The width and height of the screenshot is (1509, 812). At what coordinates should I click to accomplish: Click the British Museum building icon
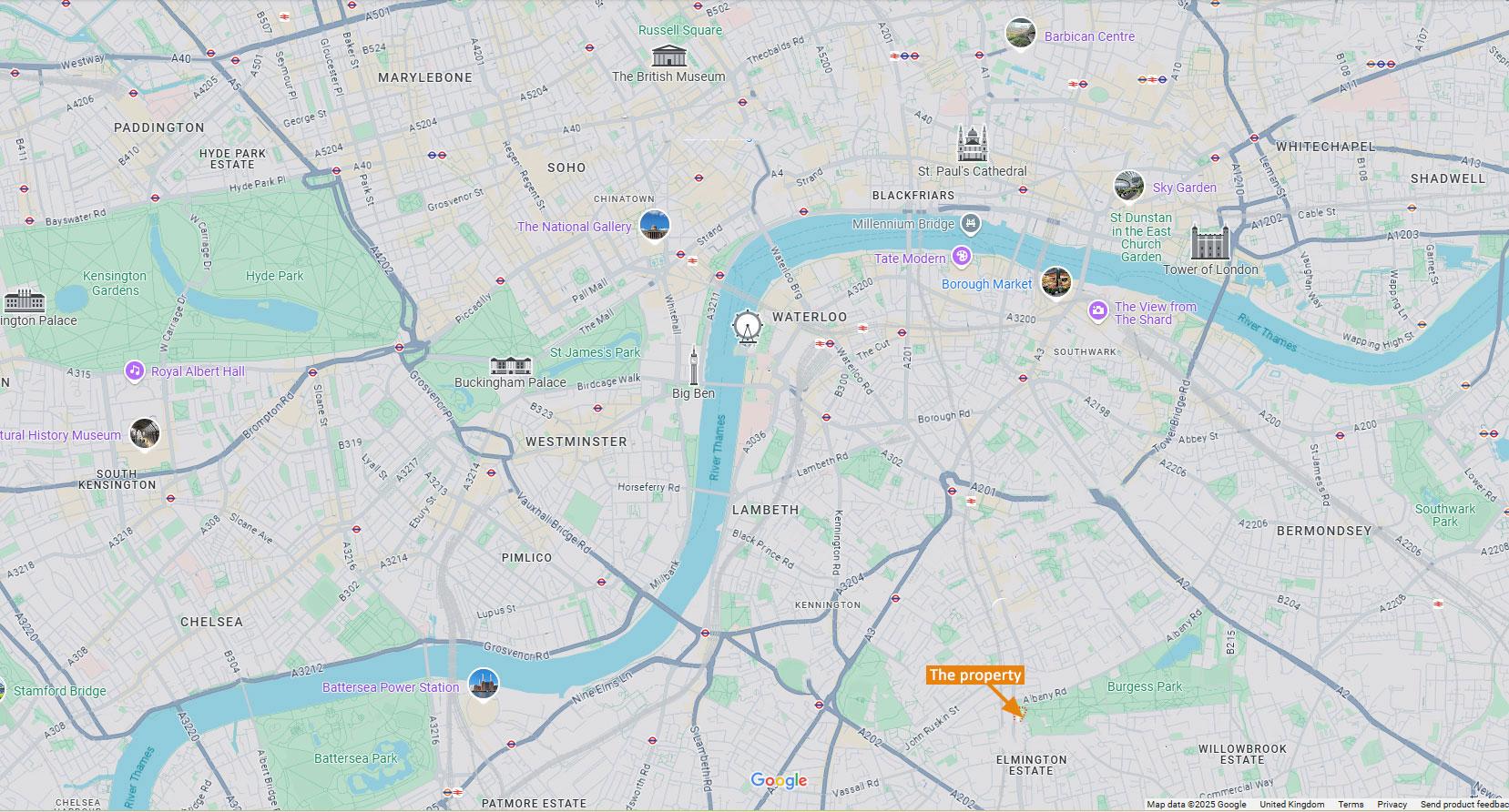point(668,54)
